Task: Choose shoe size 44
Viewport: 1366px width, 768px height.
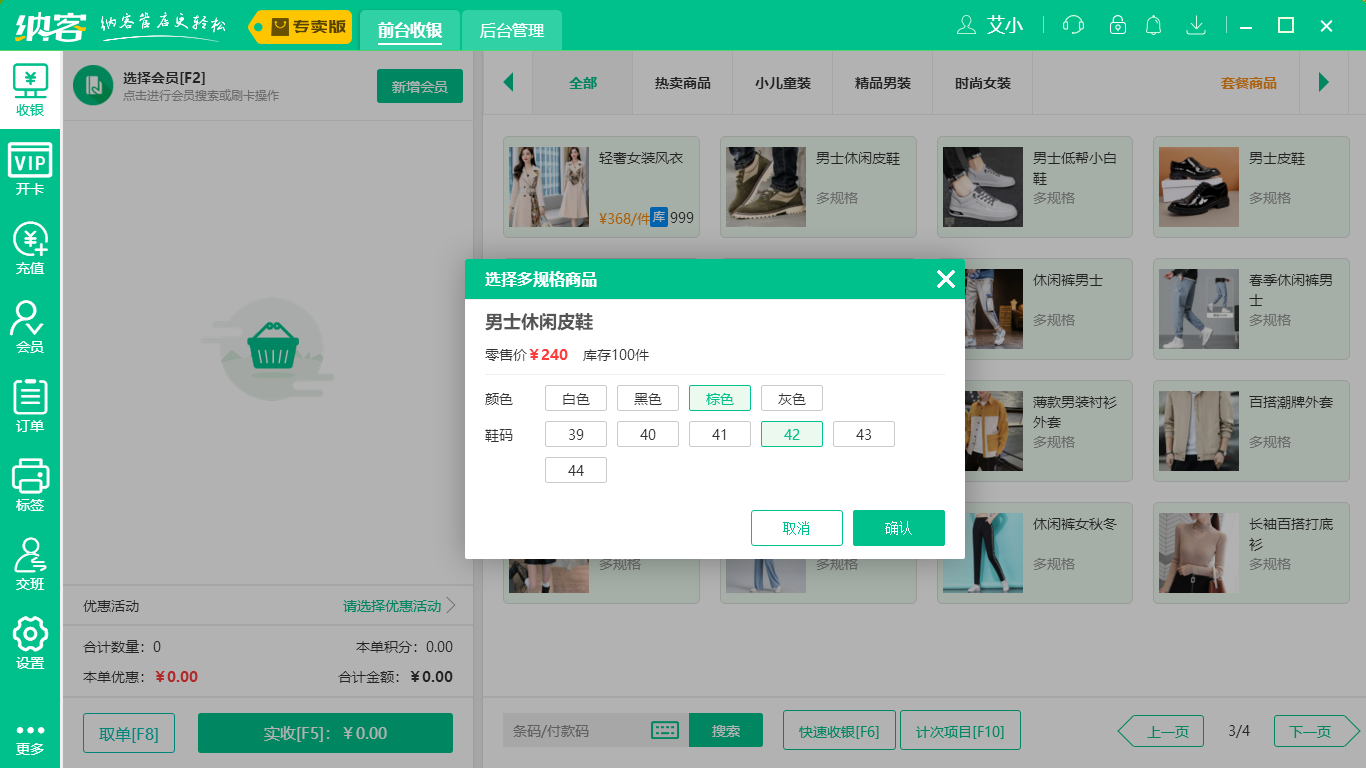Action: [x=576, y=470]
